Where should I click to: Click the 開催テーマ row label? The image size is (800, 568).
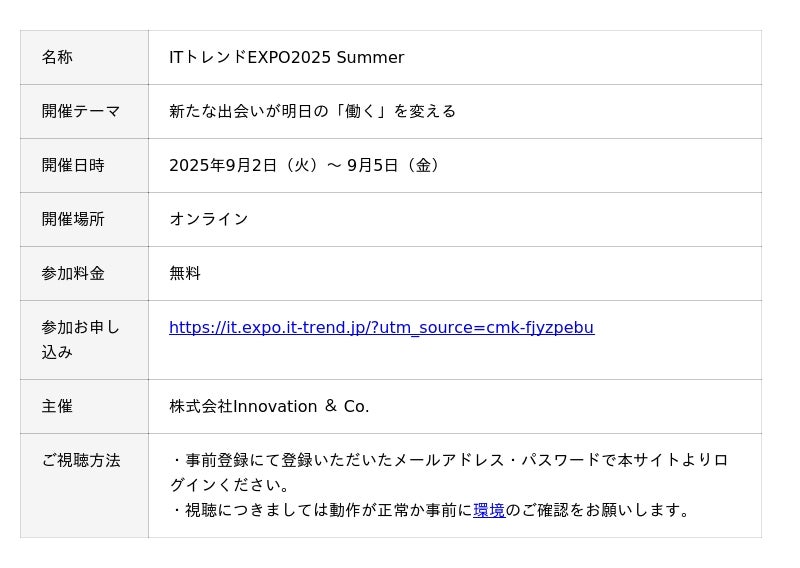point(81,112)
